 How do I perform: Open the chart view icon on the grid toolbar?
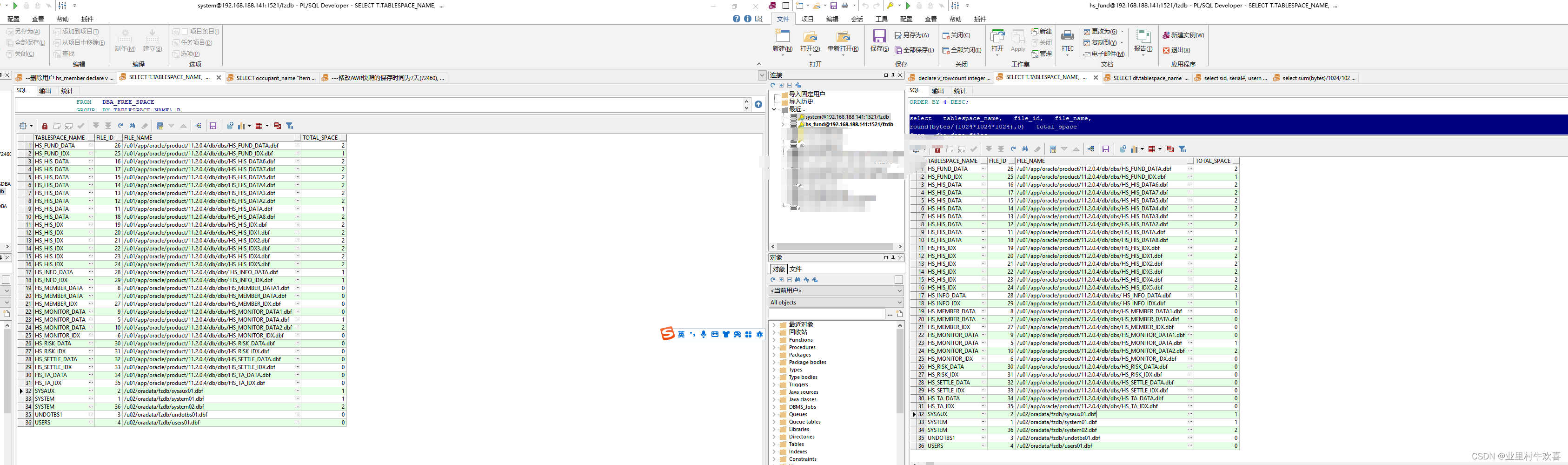click(1134, 149)
